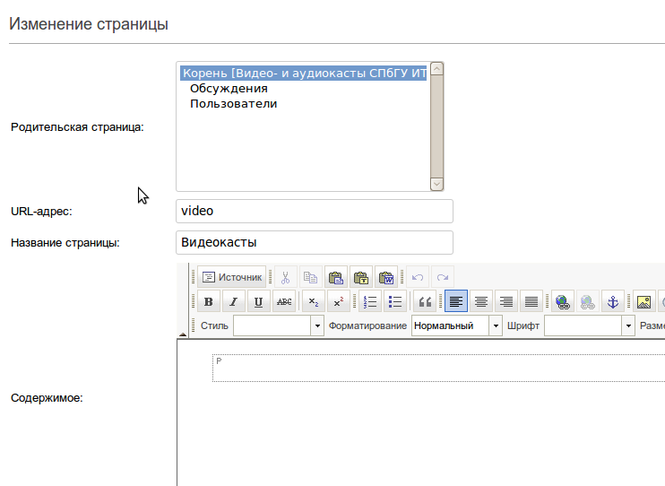Select Обсуждения in parent page list
Image resolution: width=665 pixels, height=486 pixels.
pyautogui.click(x=229, y=88)
